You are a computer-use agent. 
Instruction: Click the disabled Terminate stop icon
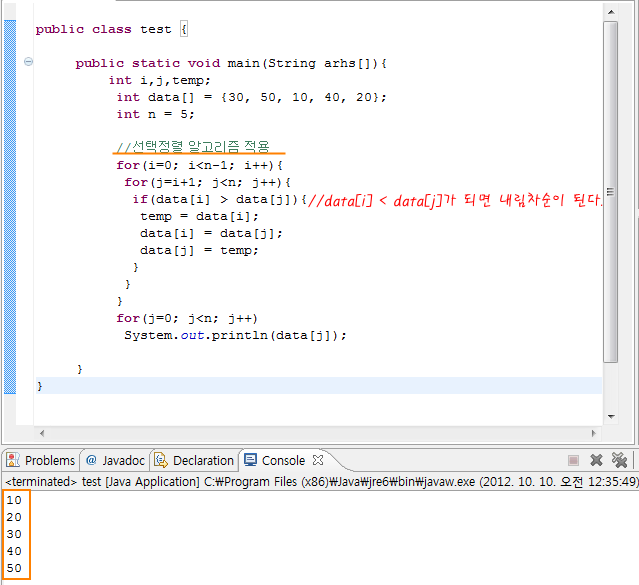[x=573, y=461]
